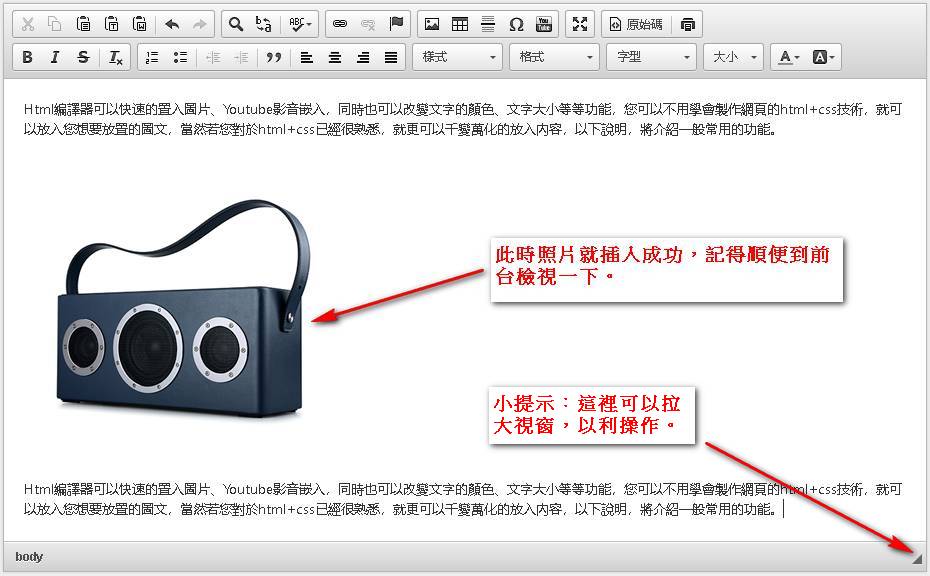Maximize the editor with the expand icon
This screenshot has height=576, width=930.
580,24
